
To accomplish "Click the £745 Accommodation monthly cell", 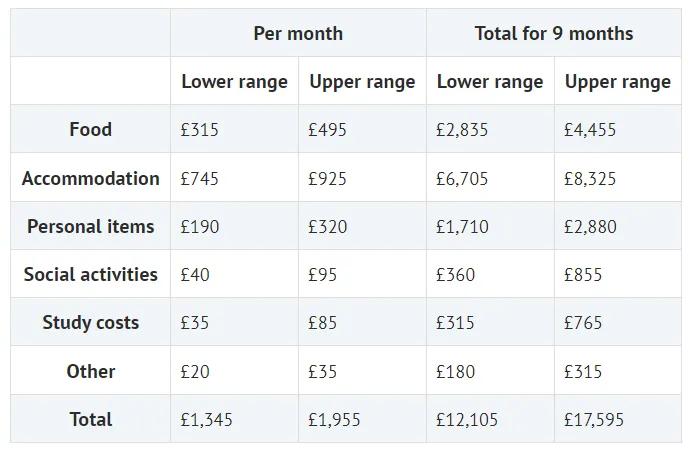I will (x=200, y=179).
